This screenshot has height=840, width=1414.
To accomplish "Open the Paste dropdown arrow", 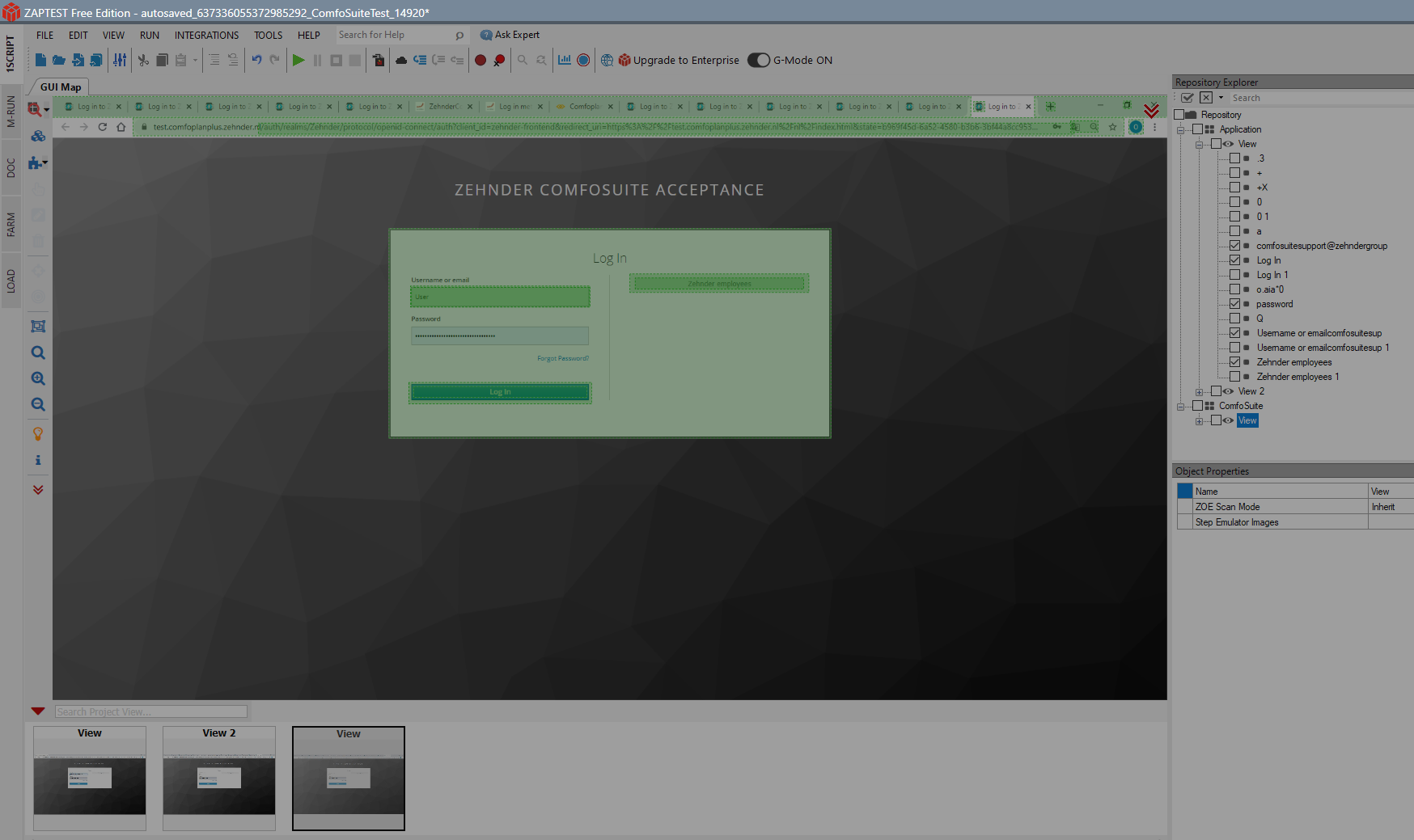I will tap(195, 61).
